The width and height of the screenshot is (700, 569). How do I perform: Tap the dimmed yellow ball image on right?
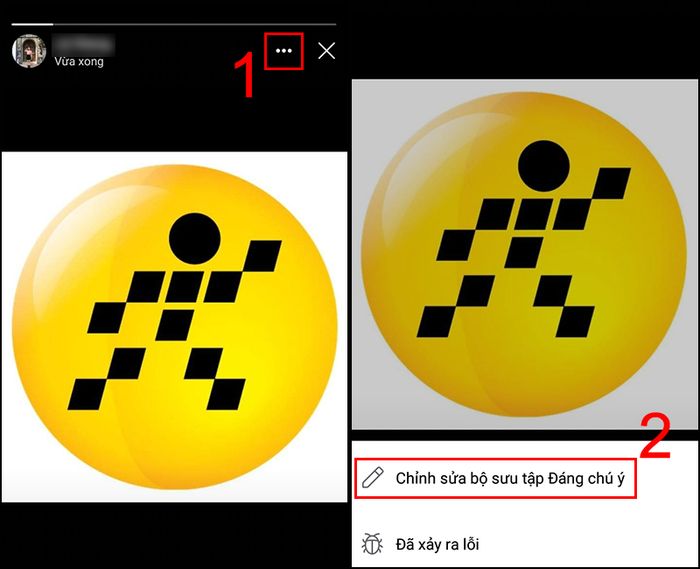[x=525, y=254]
